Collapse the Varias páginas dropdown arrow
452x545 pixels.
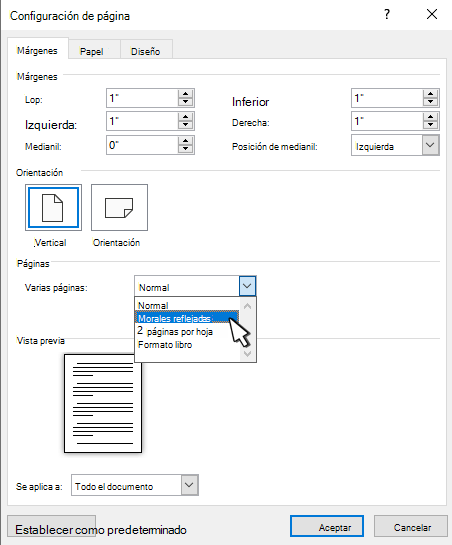(x=247, y=286)
